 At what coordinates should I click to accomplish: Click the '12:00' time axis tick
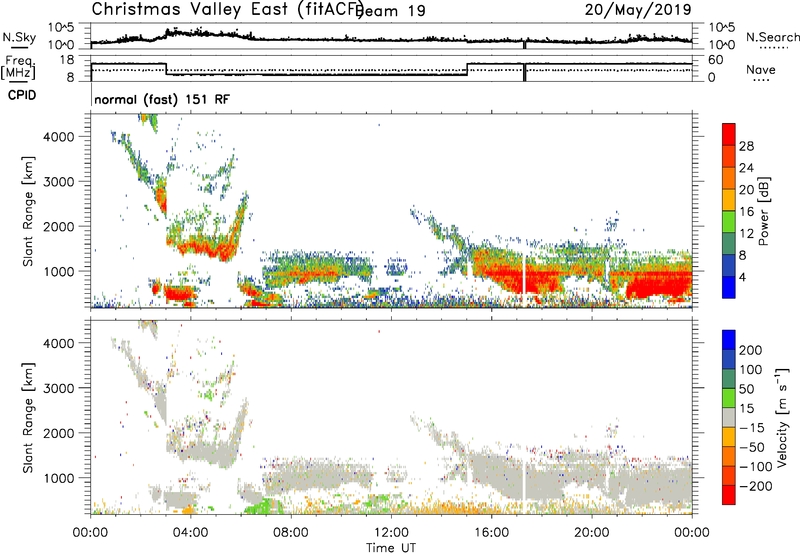(x=391, y=533)
